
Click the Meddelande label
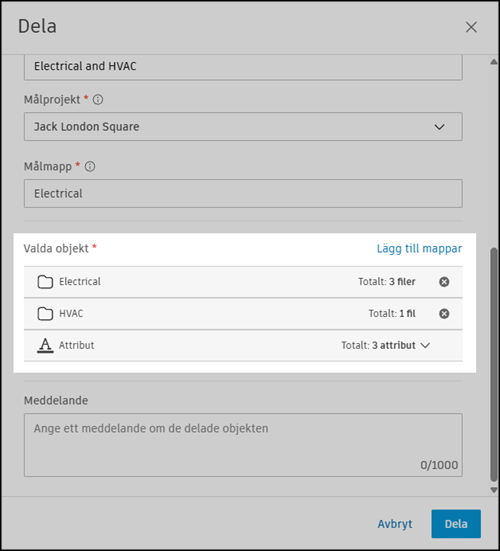(56, 400)
